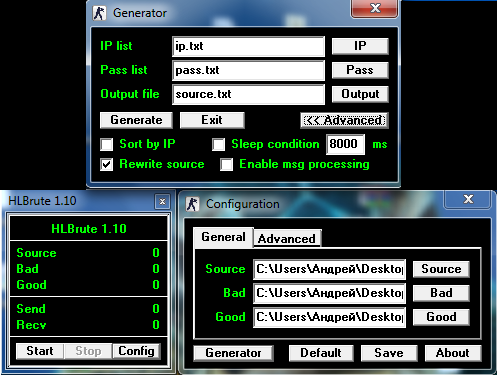Click the Generator window title icon
The image size is (497, 375).
pyautogui.click(x=99, y=13)
